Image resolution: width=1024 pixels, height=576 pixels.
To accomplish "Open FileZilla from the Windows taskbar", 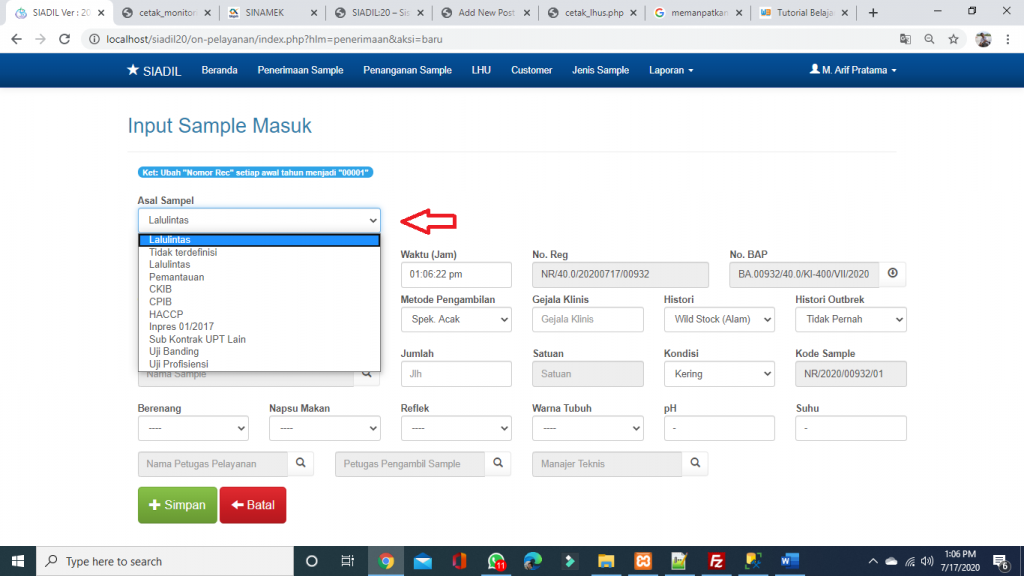I will tap(716, 561).
